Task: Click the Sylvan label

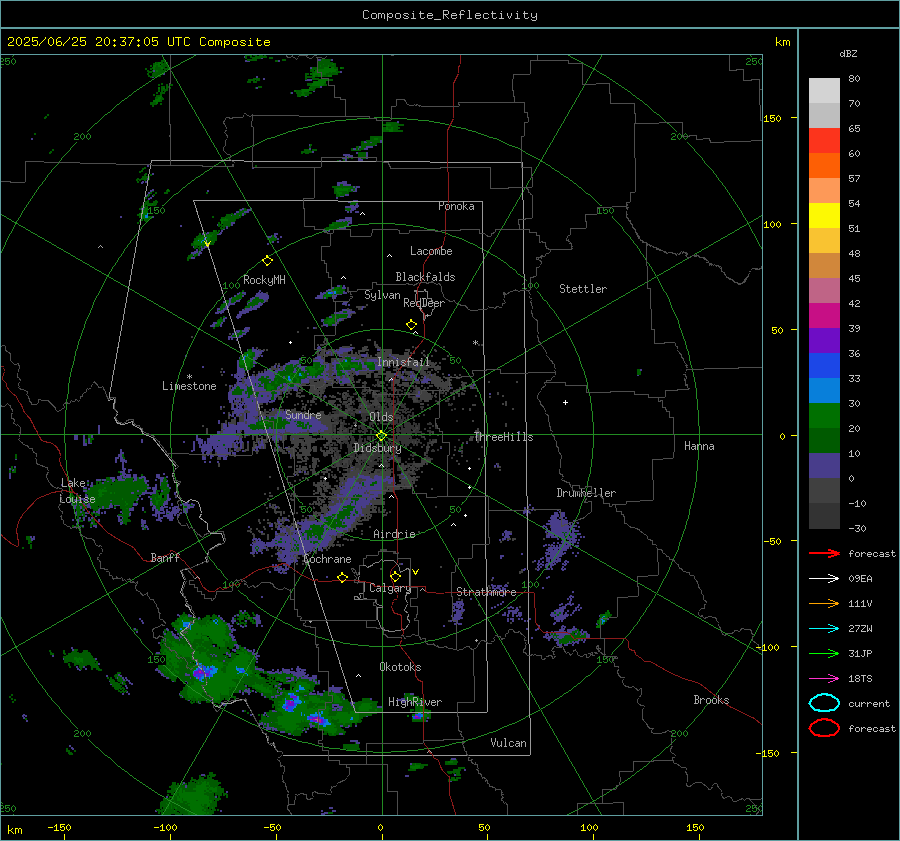Action: coord(382,295)
